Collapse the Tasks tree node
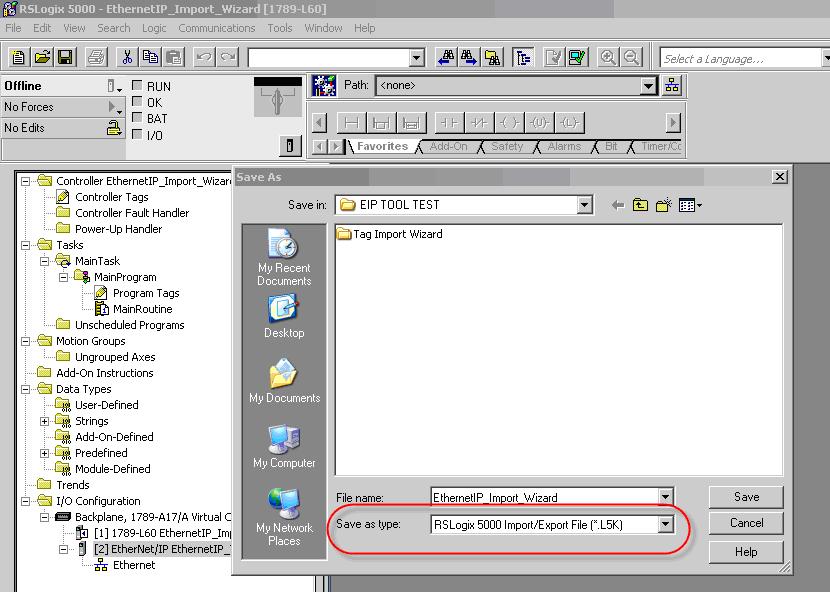 point(25,245)
